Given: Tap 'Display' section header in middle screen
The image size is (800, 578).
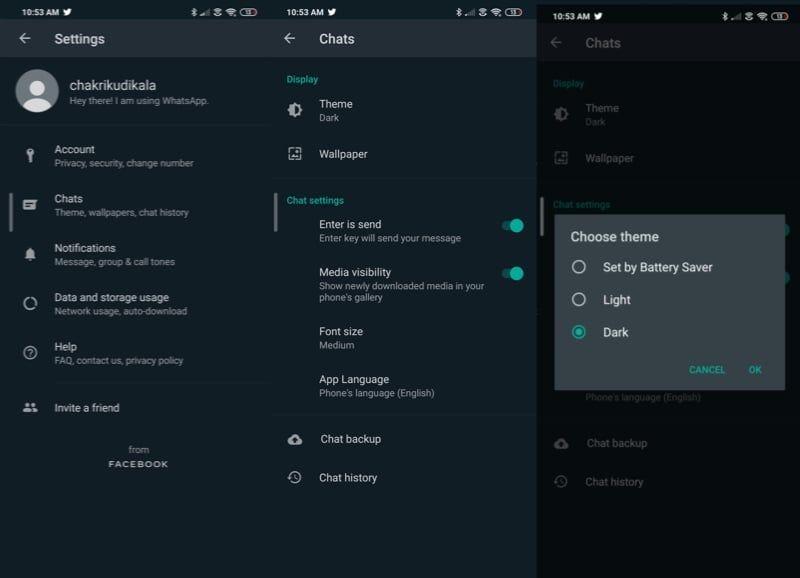Looking at the screenshot, I should (x=302, y=79).
